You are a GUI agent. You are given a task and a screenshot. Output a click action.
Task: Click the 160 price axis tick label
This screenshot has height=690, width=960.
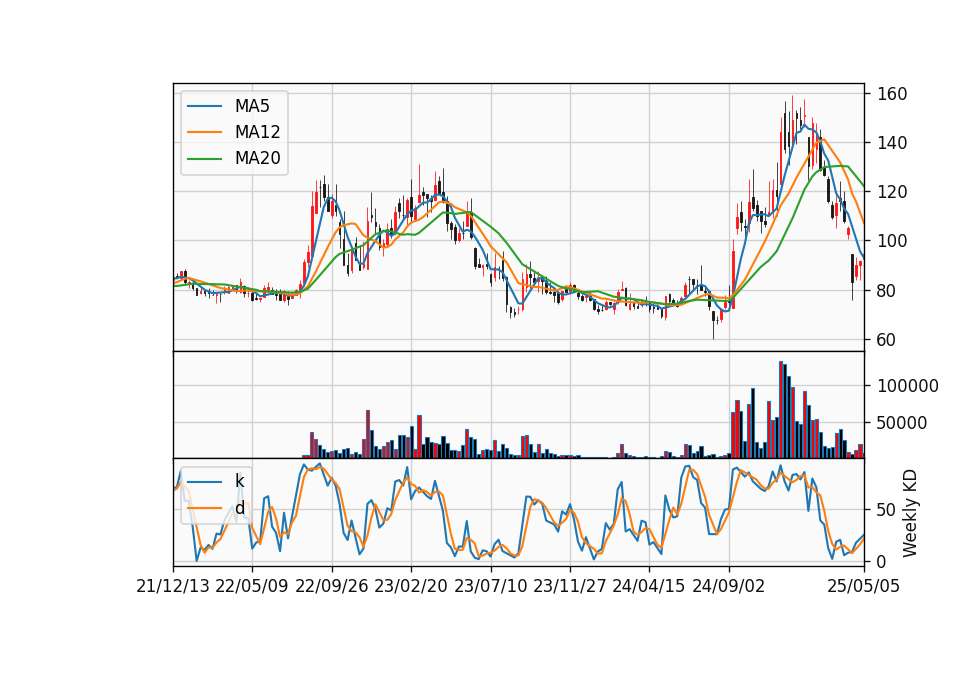893,94
